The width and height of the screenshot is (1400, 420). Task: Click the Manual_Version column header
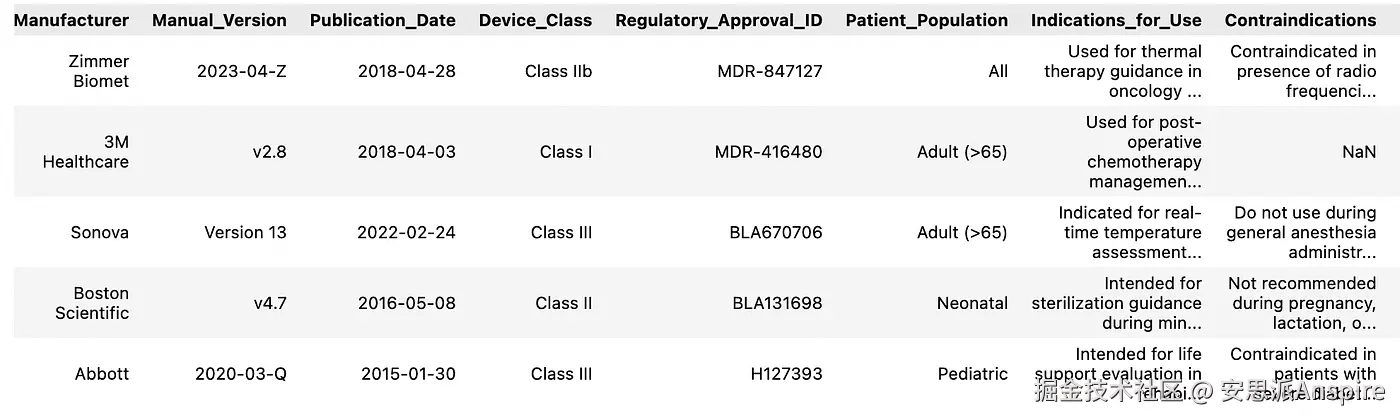click(219, 20)
